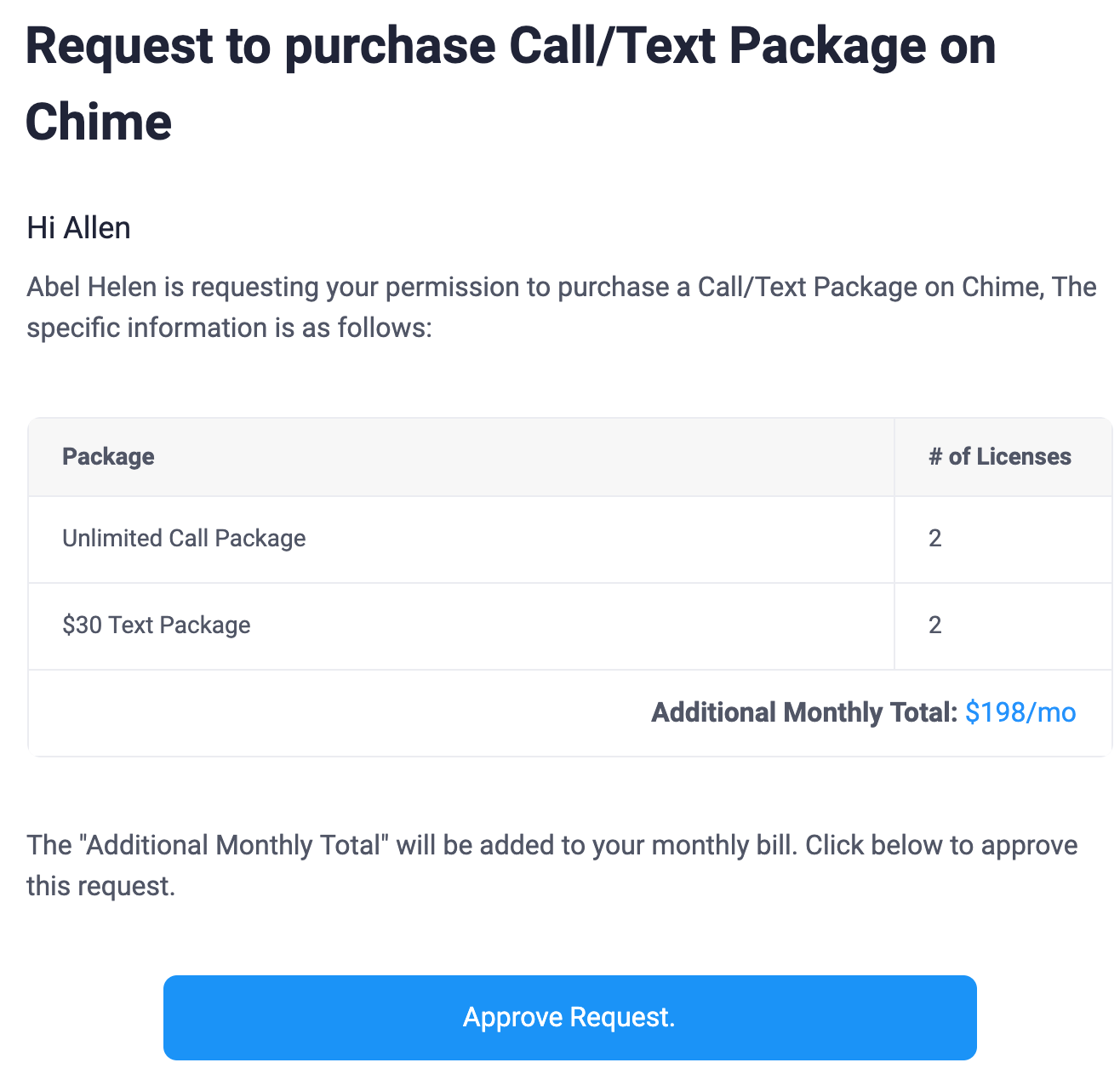Image resolution: width=1120 pixels, height=1074 pixels.
Task: Click the Additional Monthly Total label
Action: (804, 712)
